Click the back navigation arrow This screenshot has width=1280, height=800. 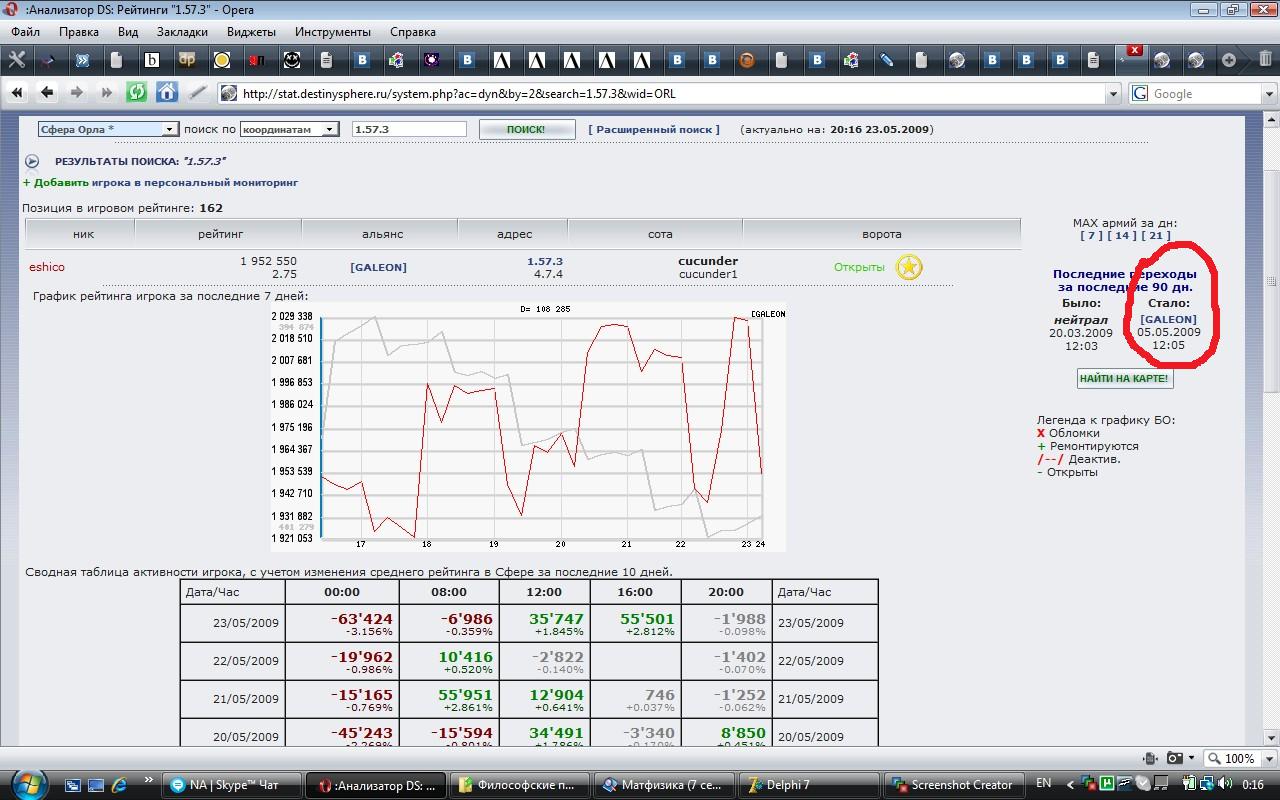point(47,93)
